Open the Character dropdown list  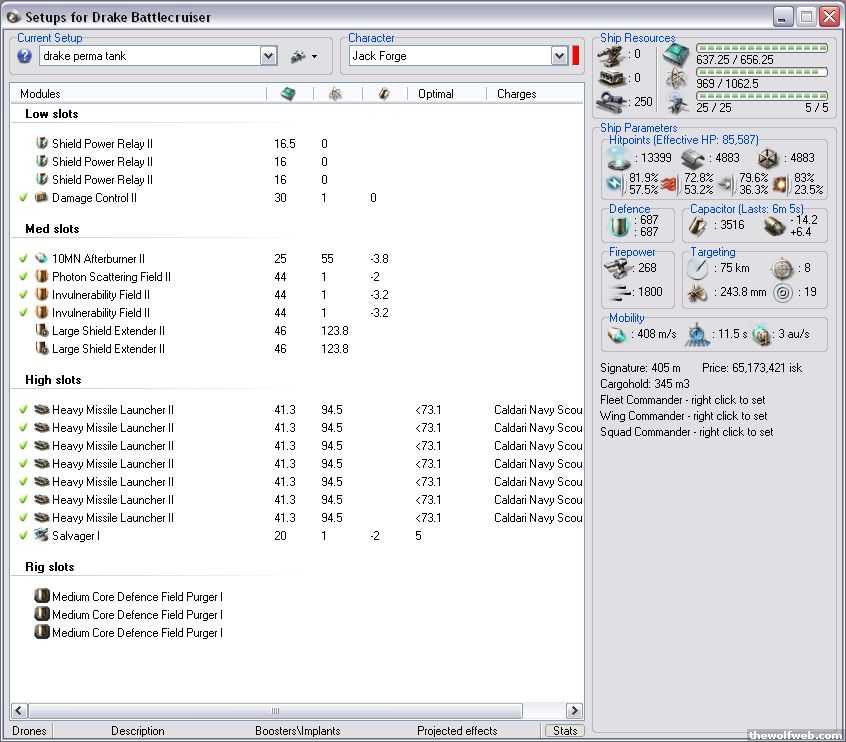(559, 56)
